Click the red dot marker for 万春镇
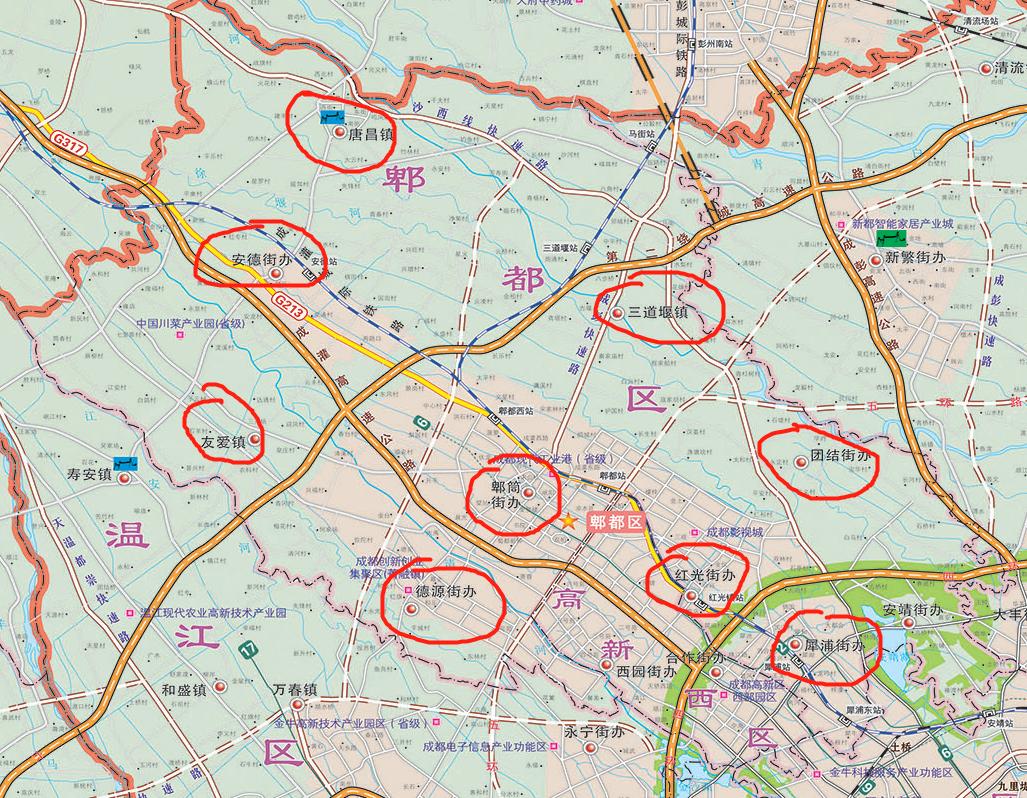The image size is (1027, 798). tap(297, 704)
